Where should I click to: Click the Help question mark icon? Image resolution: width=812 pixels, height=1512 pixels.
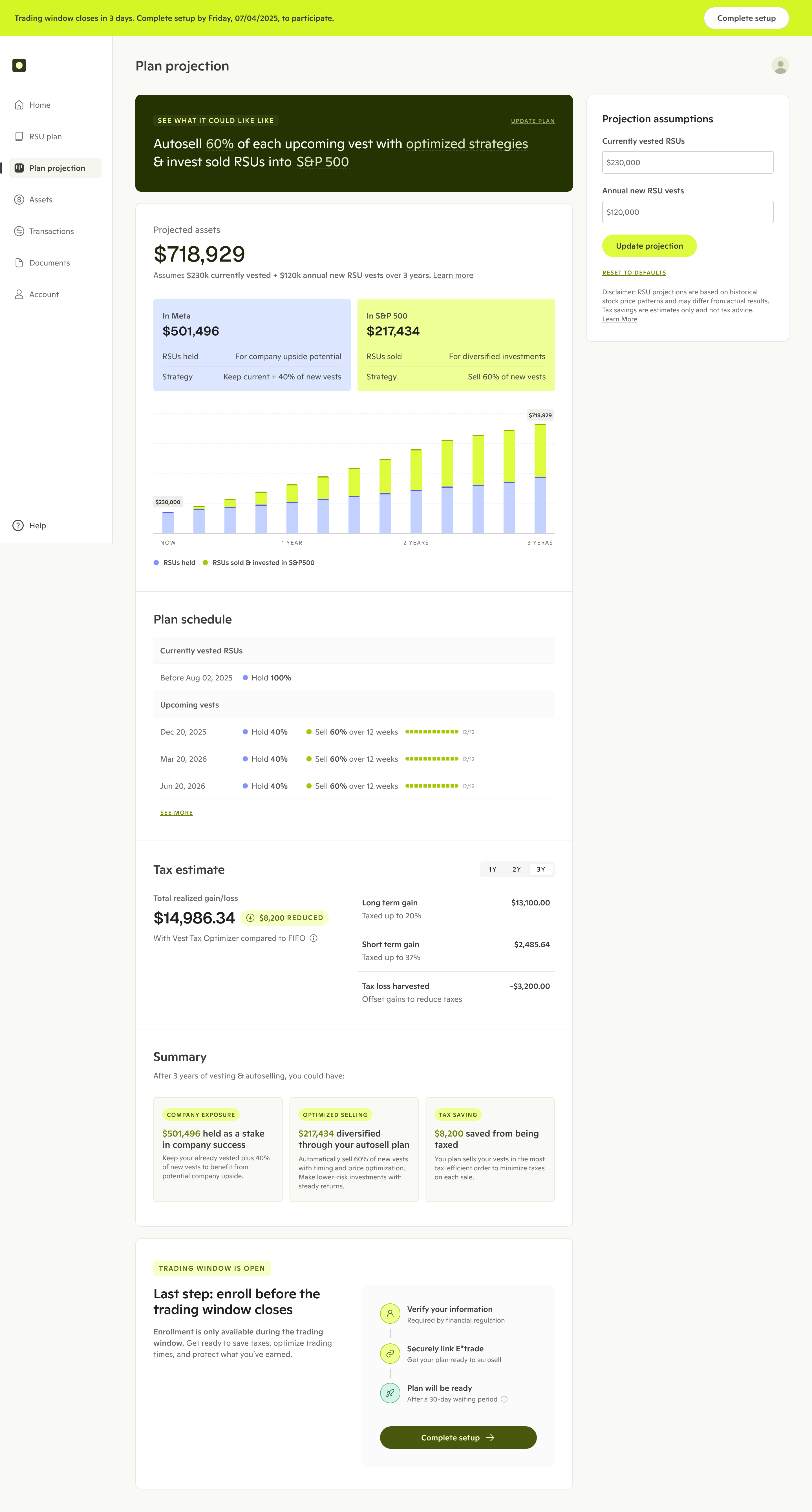click(x=18, y=525)
